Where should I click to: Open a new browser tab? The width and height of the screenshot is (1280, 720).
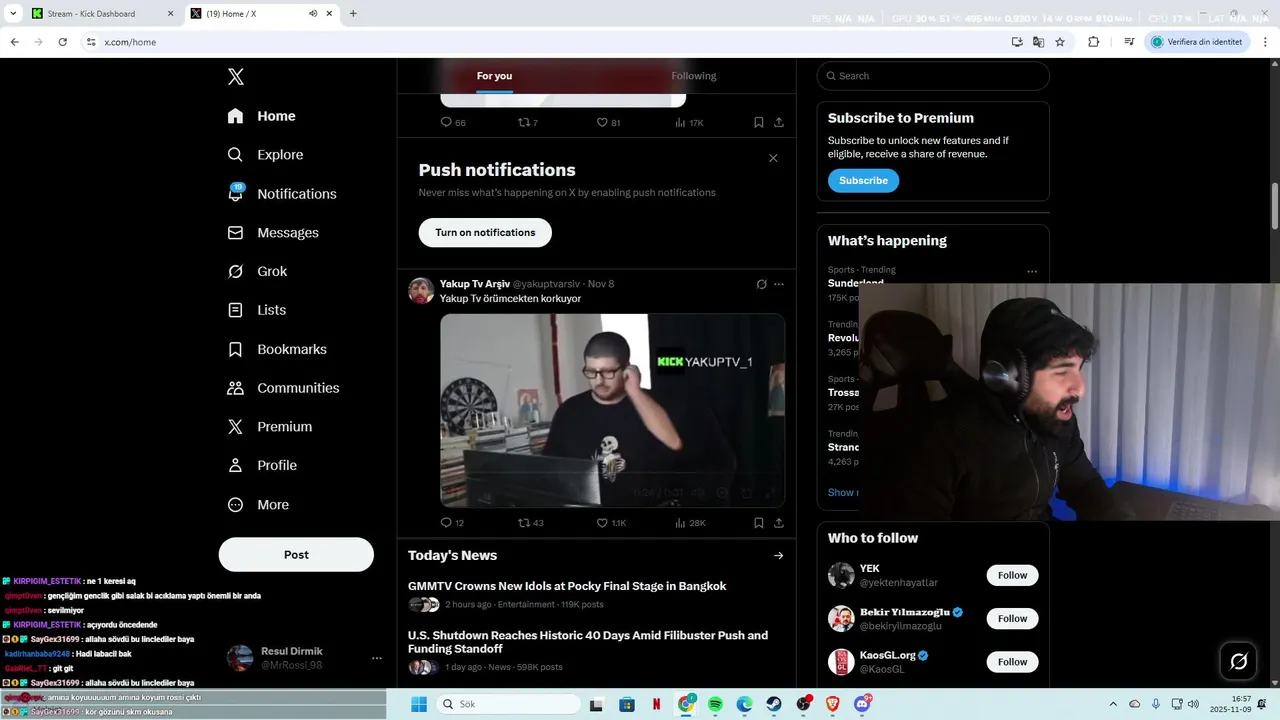(353, 14)
